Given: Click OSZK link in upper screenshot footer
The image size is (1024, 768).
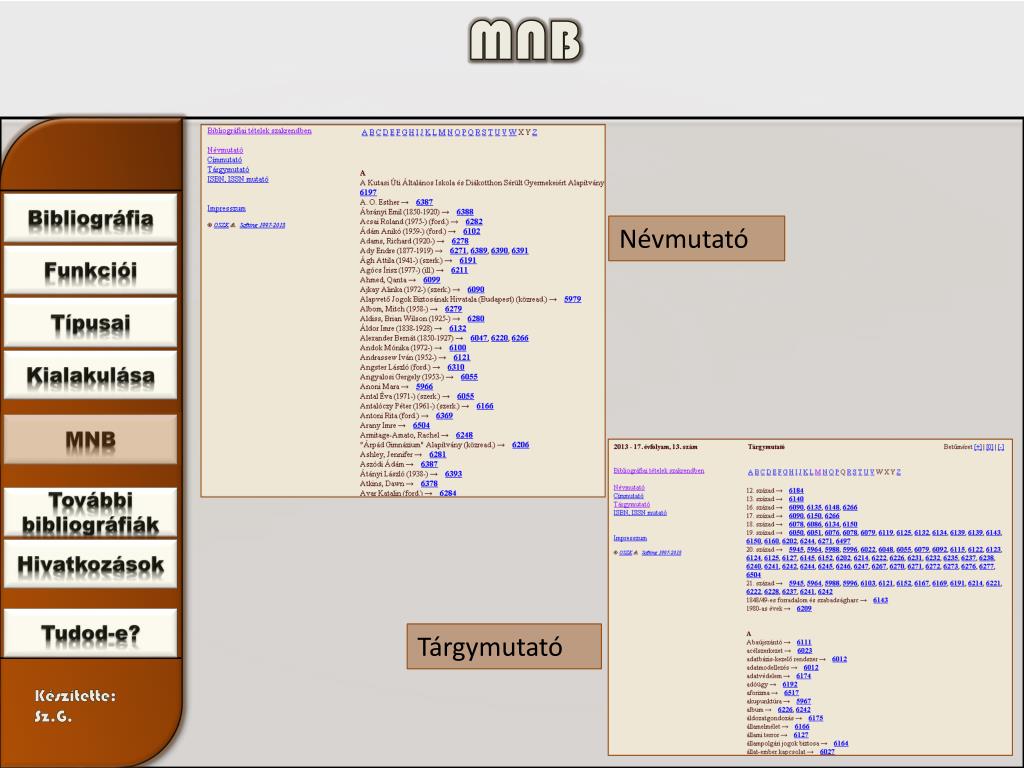Looking at the screenshot, I should [221, 225].
